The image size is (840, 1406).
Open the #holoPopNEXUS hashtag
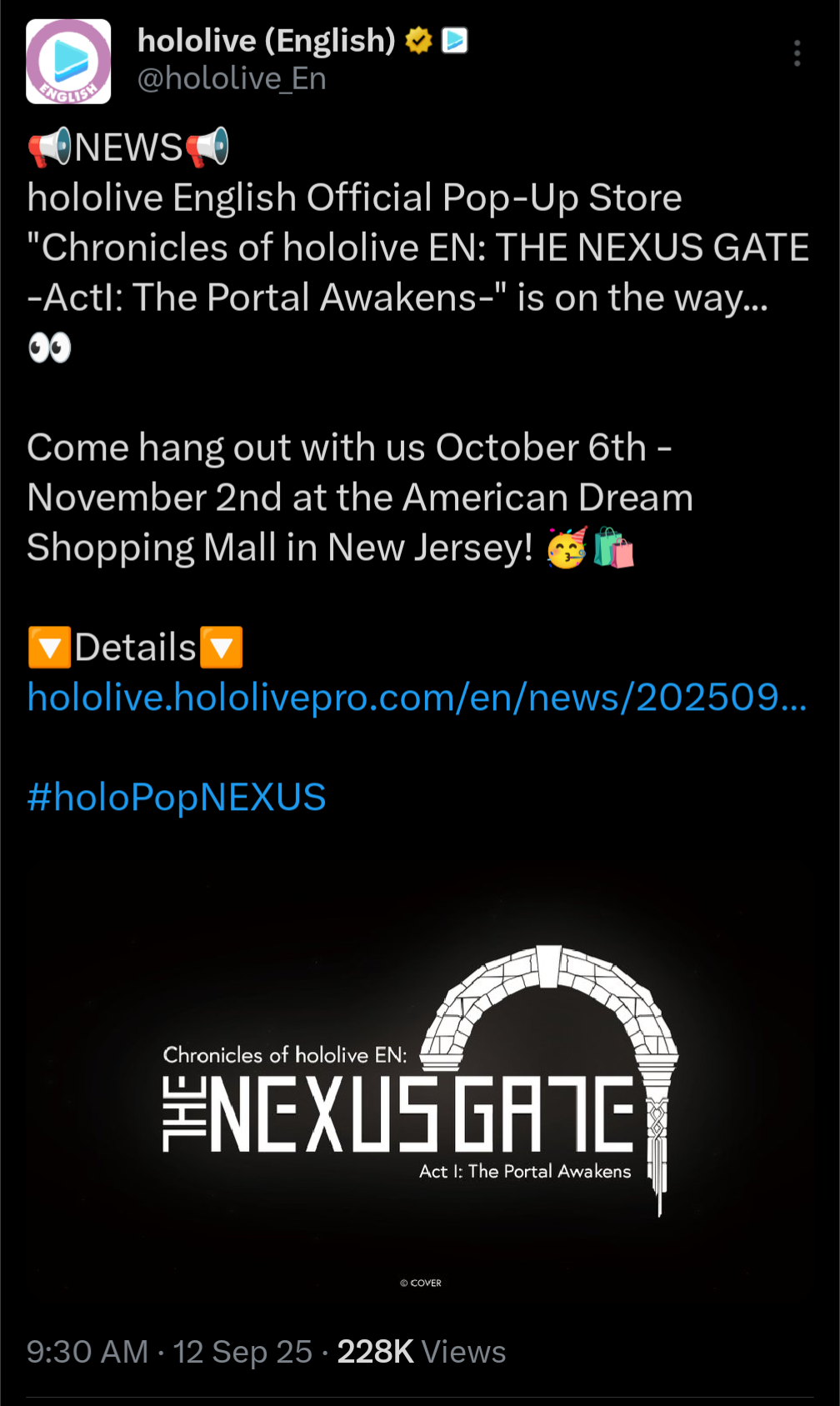click(x=176, y=797)
